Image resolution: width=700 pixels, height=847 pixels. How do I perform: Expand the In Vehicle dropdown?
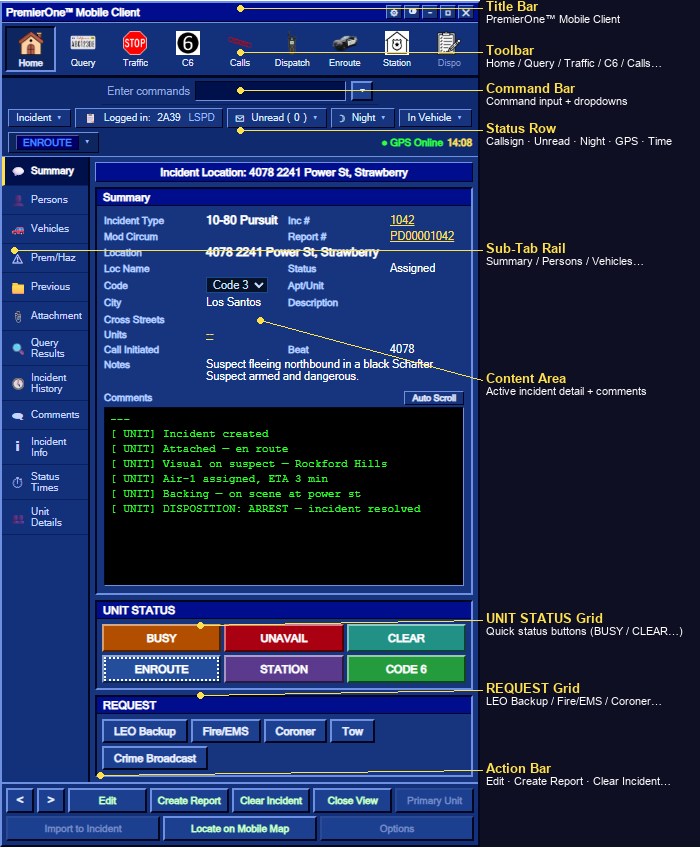pyautogui.click(x=435, y=117)
